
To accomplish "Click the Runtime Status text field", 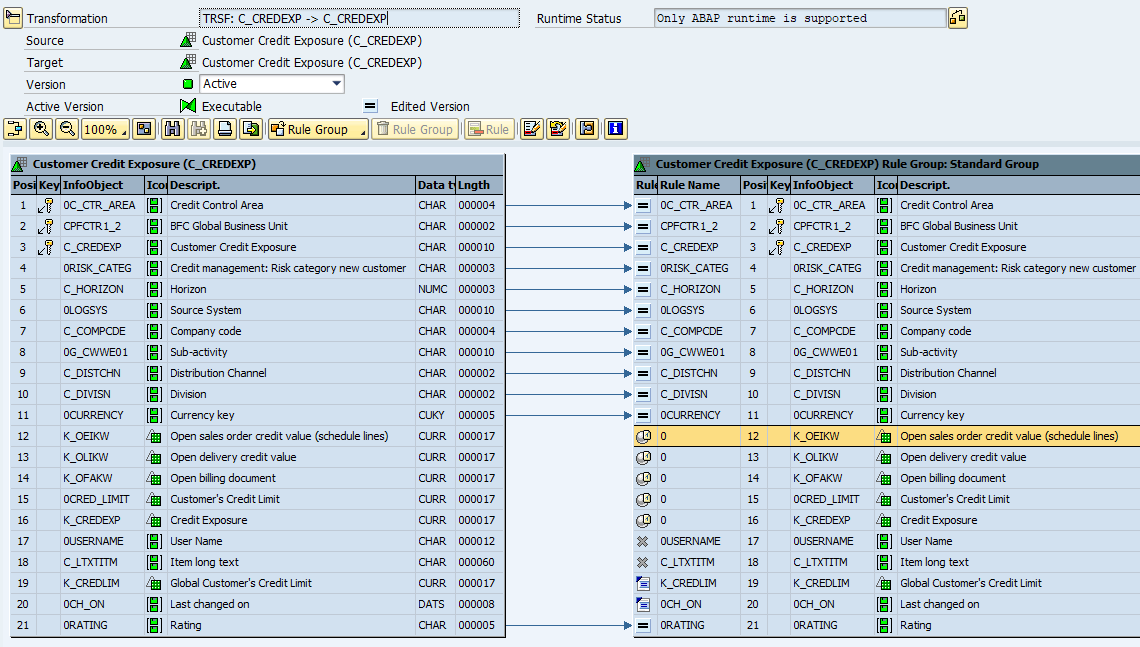I will click(799, 18).
